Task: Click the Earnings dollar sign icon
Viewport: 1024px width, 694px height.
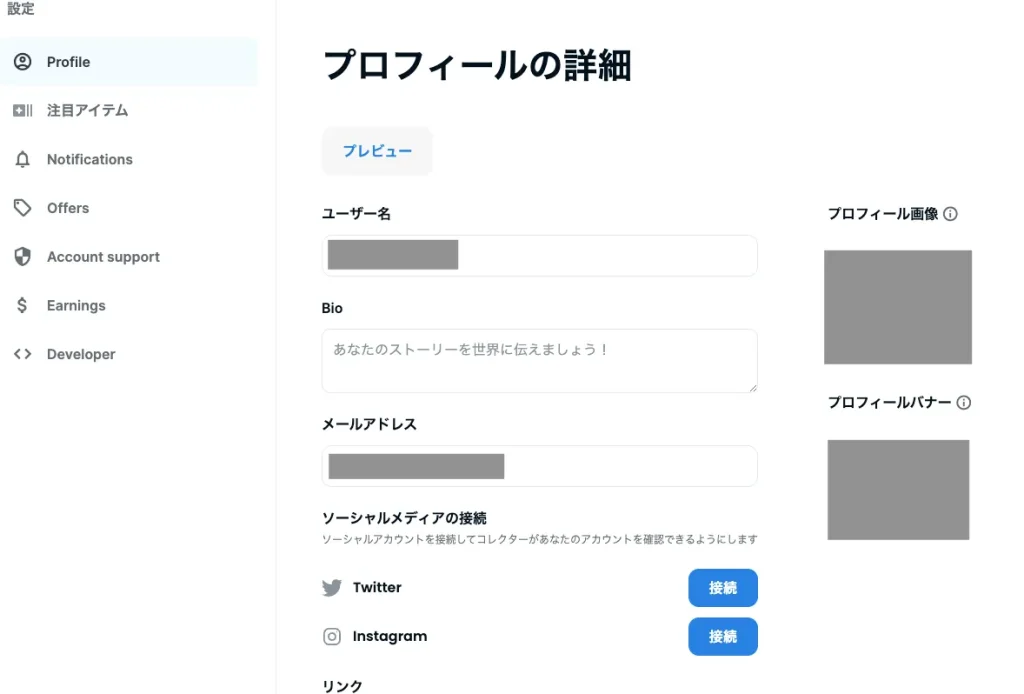Action: [x=22, y=306]
